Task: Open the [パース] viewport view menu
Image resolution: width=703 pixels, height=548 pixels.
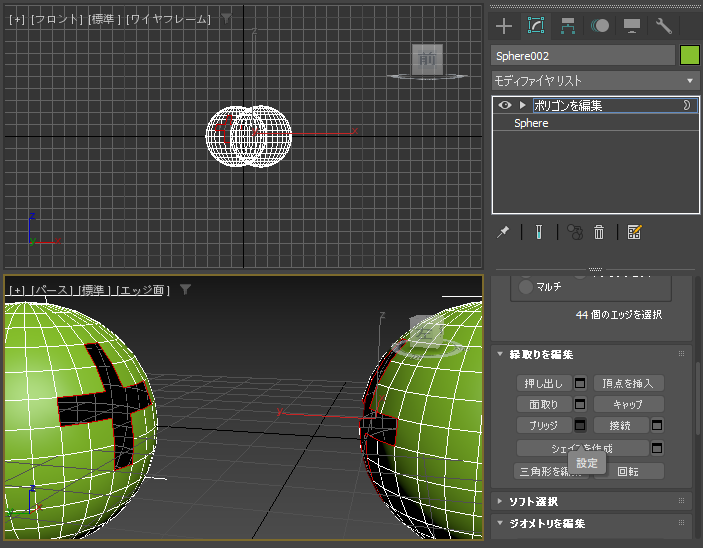Action: click(52, 290)
